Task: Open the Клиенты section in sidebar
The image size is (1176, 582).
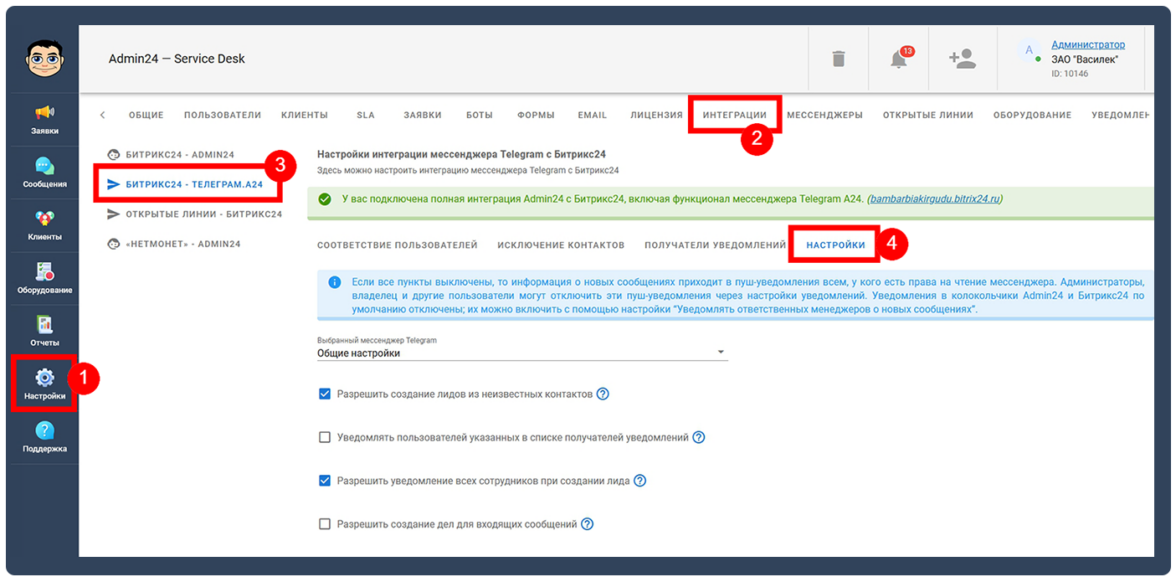Action: coord(45,225)
